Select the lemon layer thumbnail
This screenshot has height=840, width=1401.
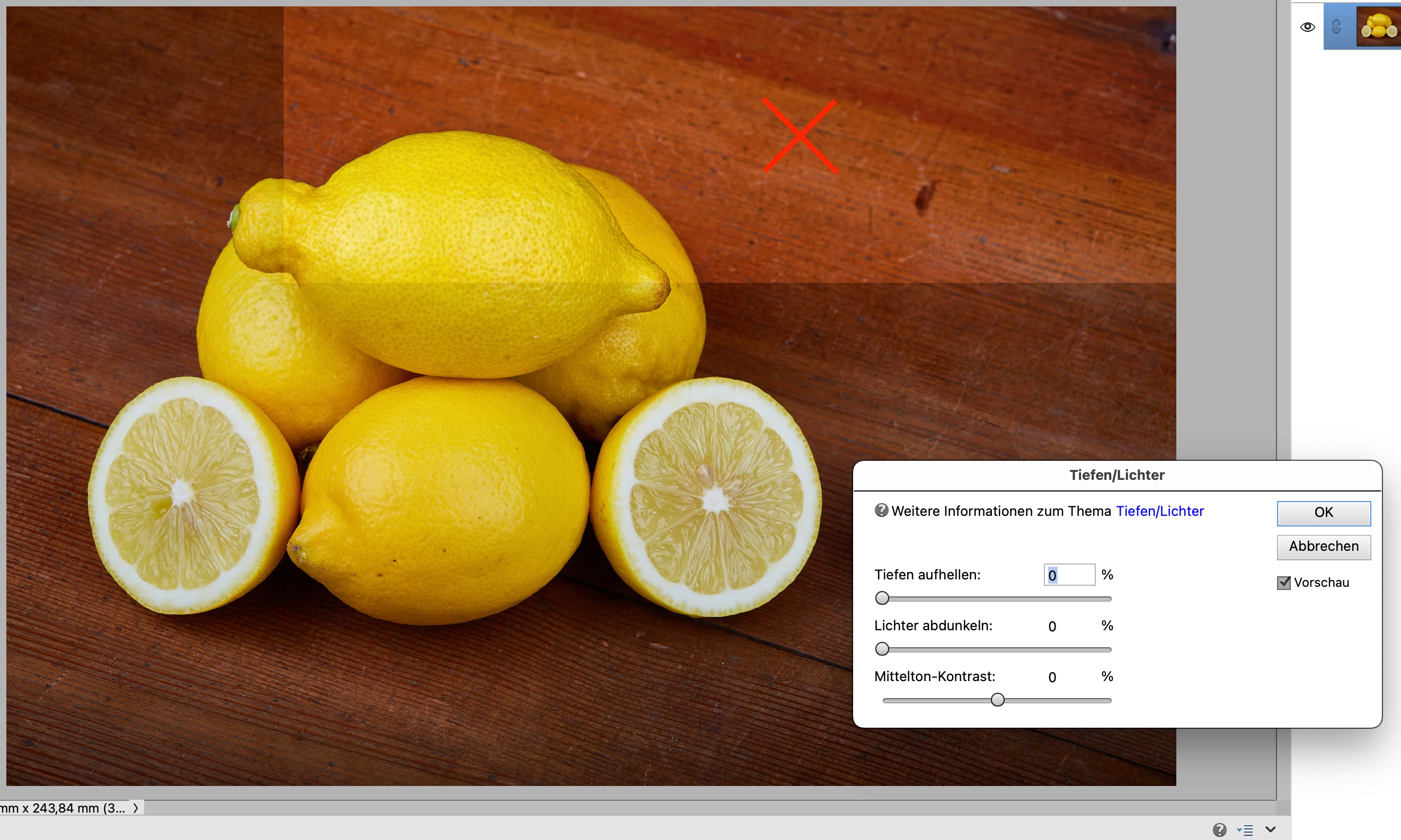pyautogui.click(x=1379, y=26)
